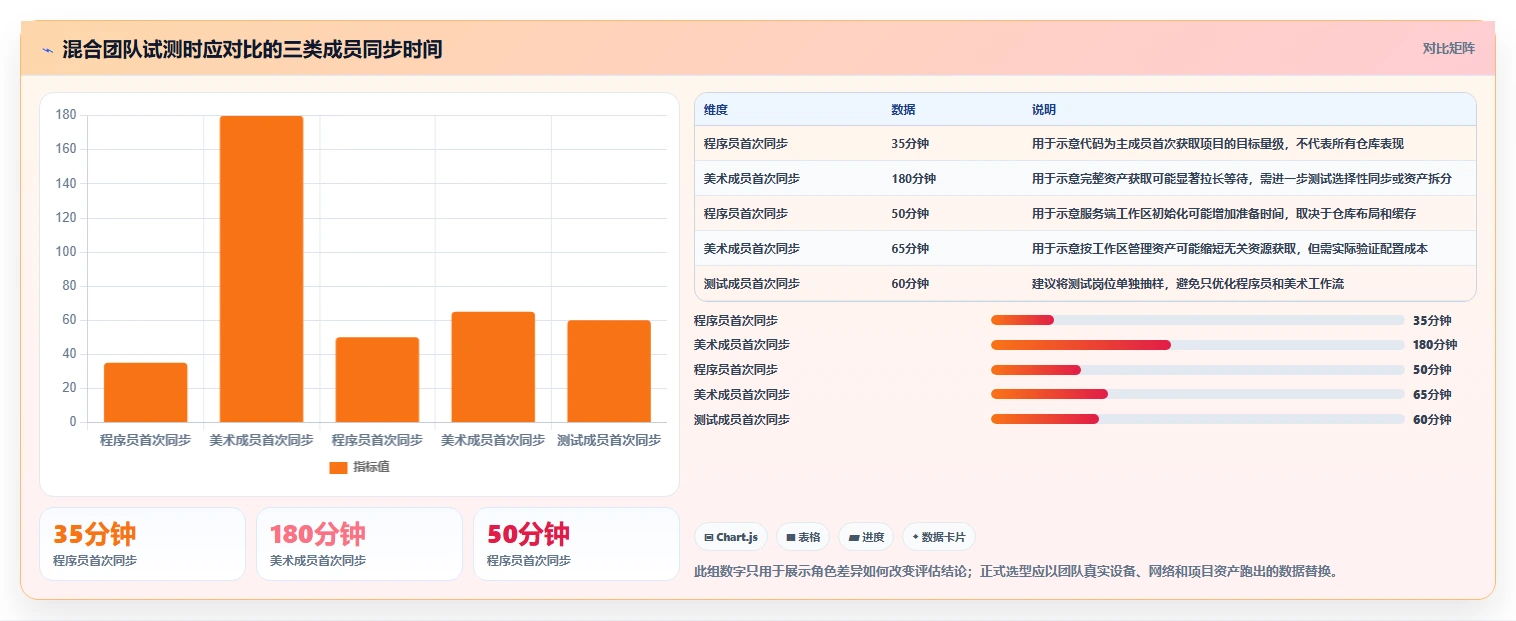Click the small icon before the page title
1516x621 pixels.
[x=47, y=50]
